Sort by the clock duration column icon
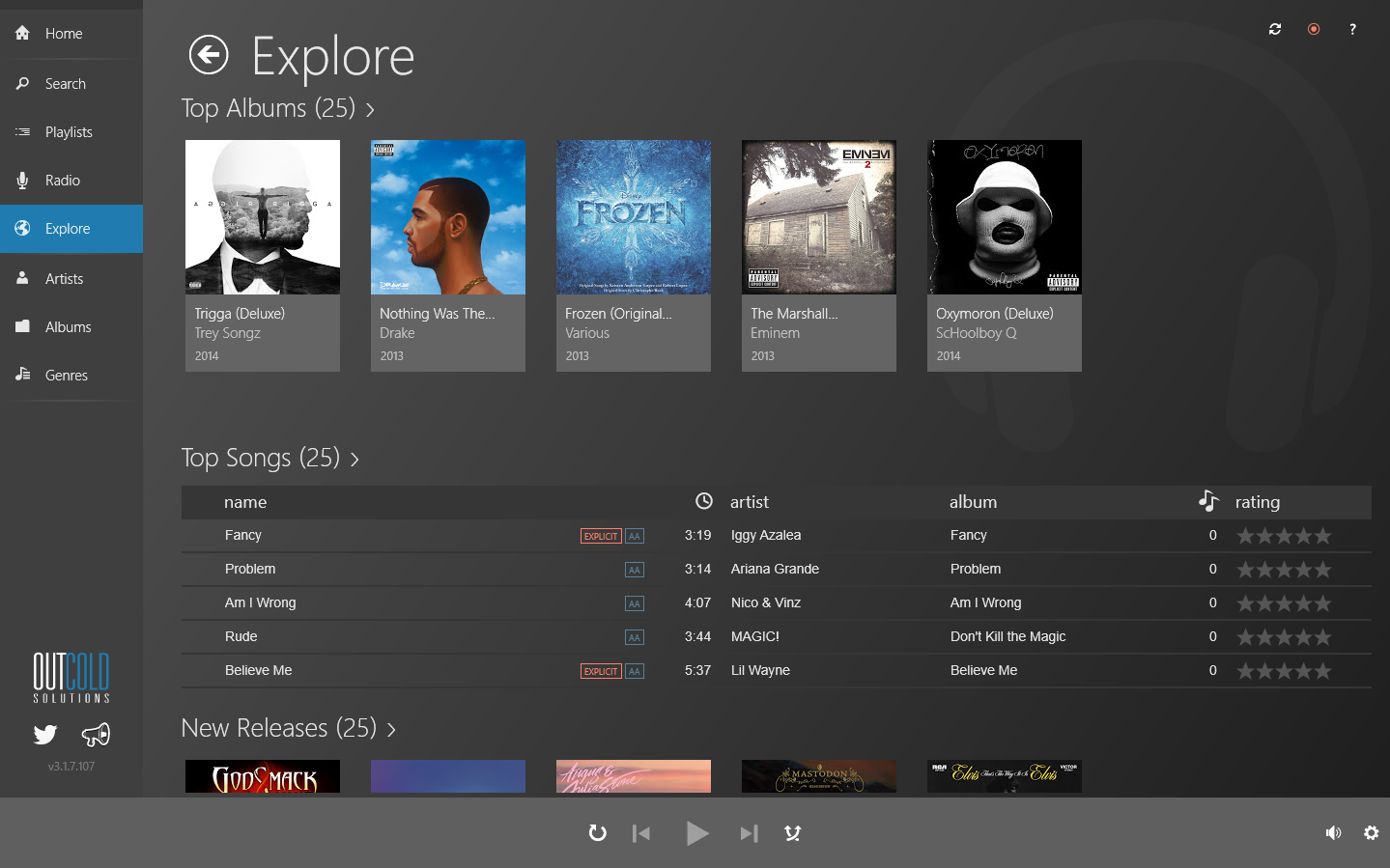Image resolution: width=1390 pixels, height=868 pixels. [704, 501]
